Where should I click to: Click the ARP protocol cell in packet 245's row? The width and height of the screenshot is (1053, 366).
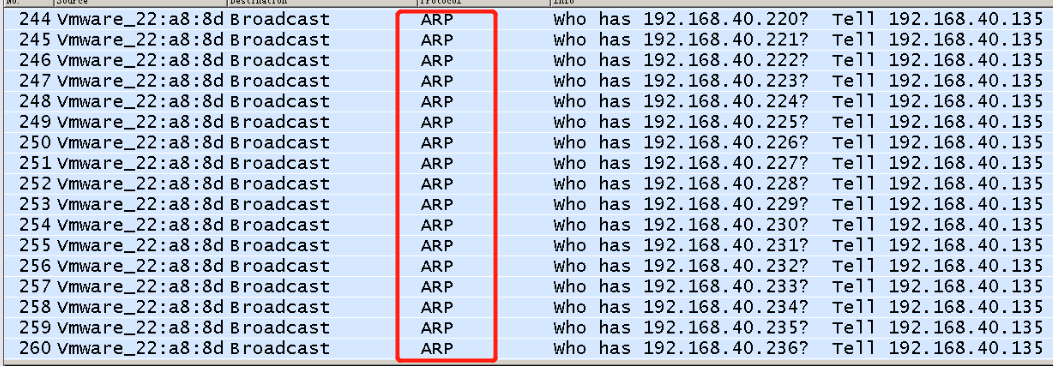click(437, 40)
